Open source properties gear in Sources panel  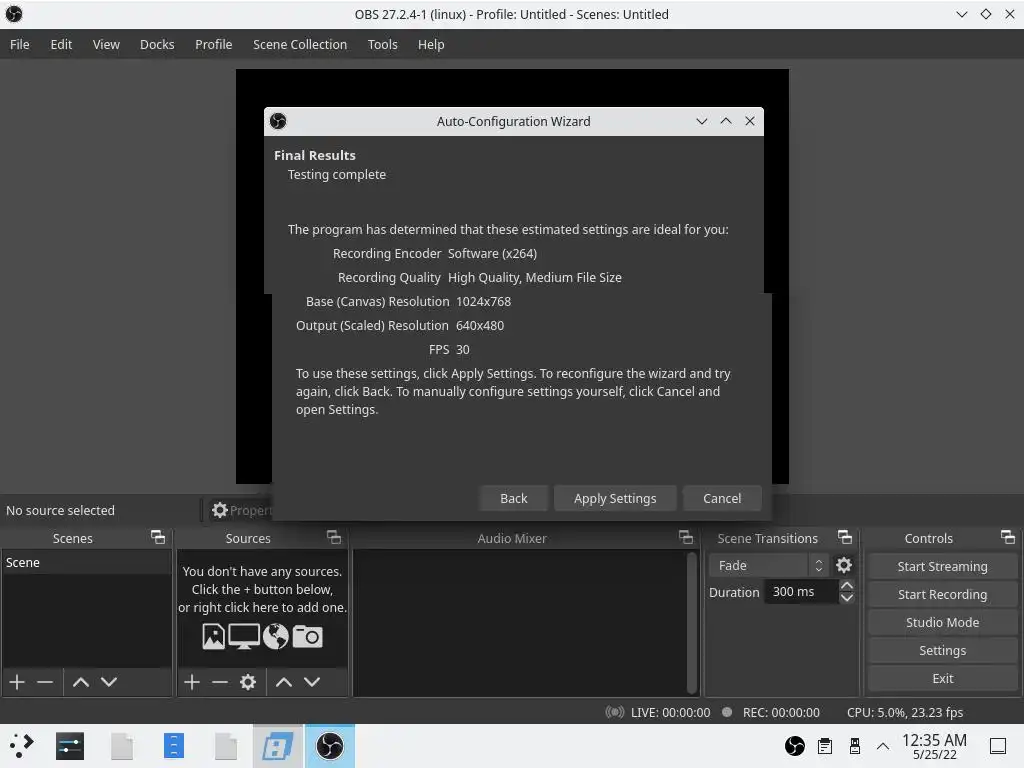(248, 682)
